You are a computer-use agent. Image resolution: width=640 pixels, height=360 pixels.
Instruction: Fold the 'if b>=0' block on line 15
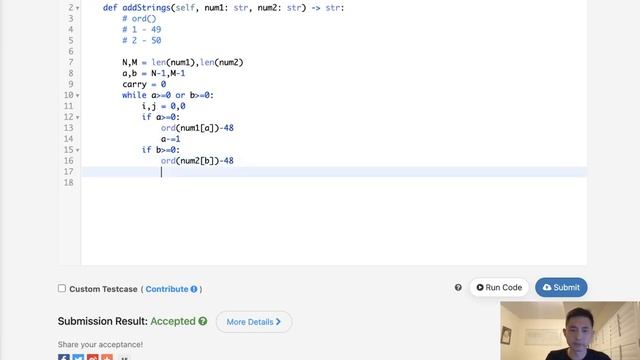point(78,150)
